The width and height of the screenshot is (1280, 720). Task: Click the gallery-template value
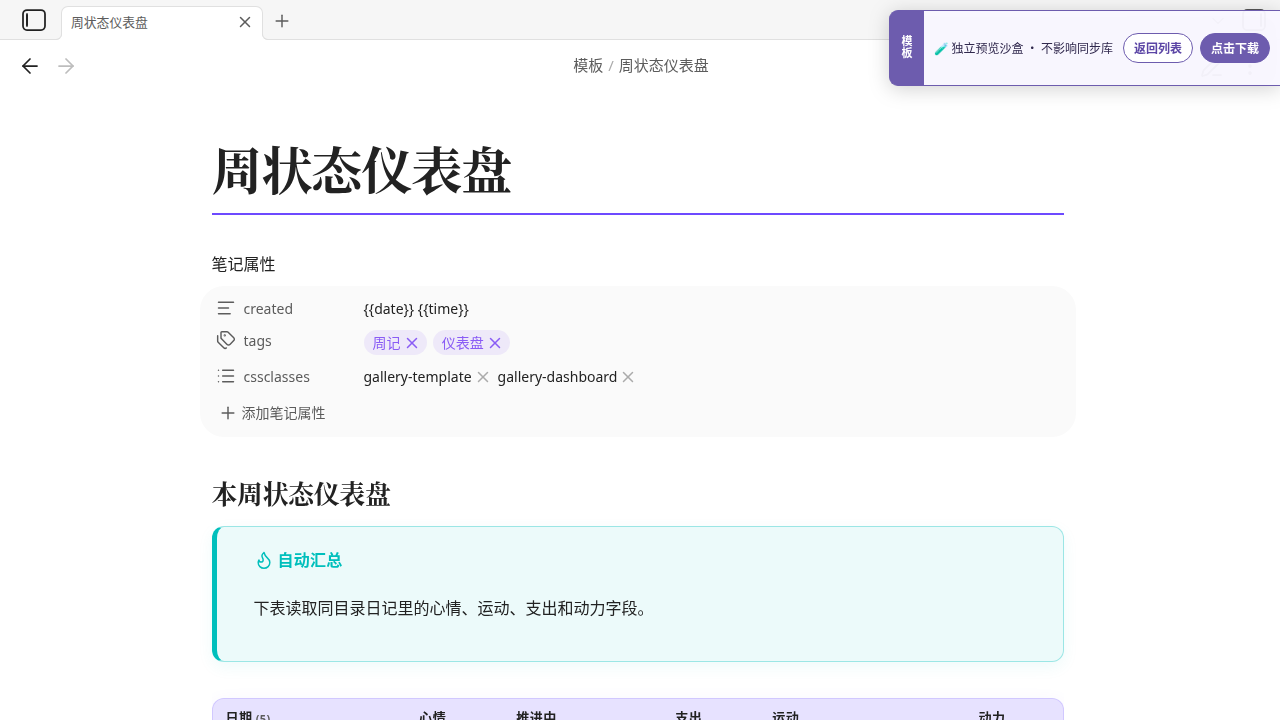[417, 377]
